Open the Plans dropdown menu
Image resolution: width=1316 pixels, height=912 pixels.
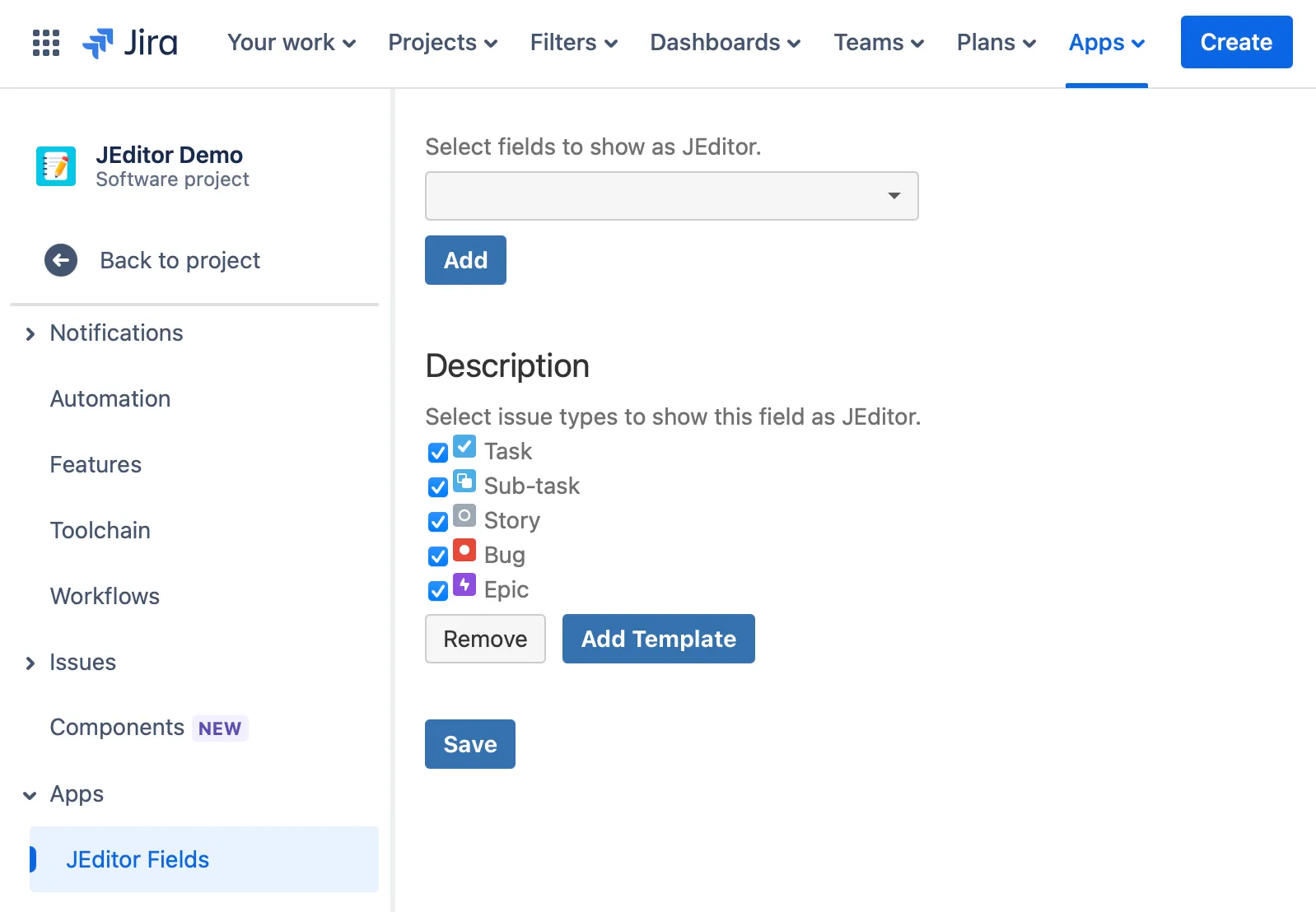click(996, 42)
